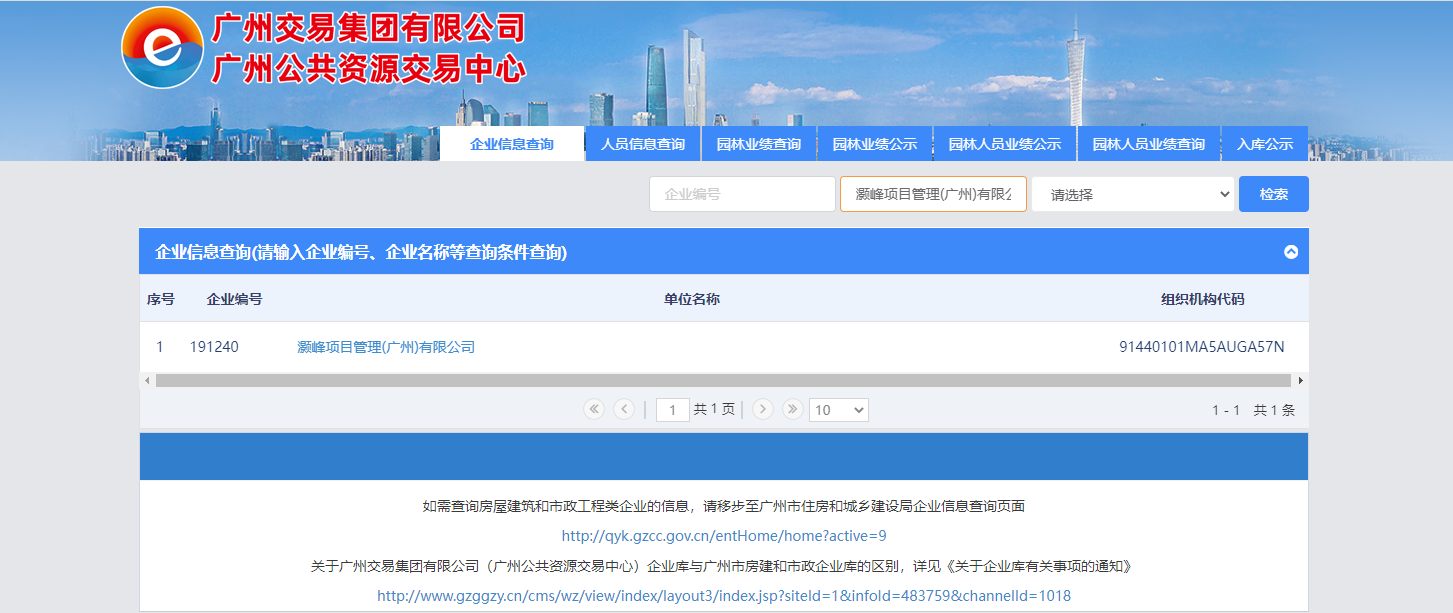Open the 入库公示 tab
The height and width of the screenshot is (613, 1453).
pyautogui.click(x=1264, y=144)
